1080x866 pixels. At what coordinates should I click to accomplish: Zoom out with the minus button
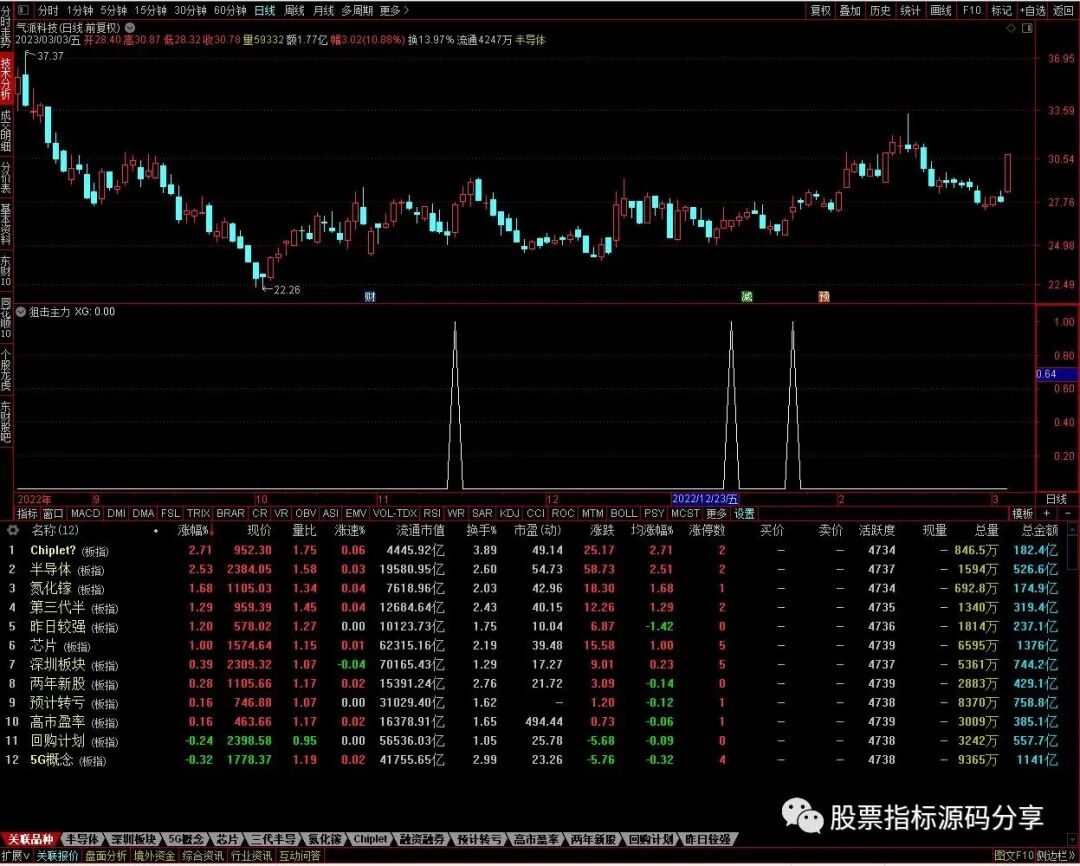[x=1068, y=513]
